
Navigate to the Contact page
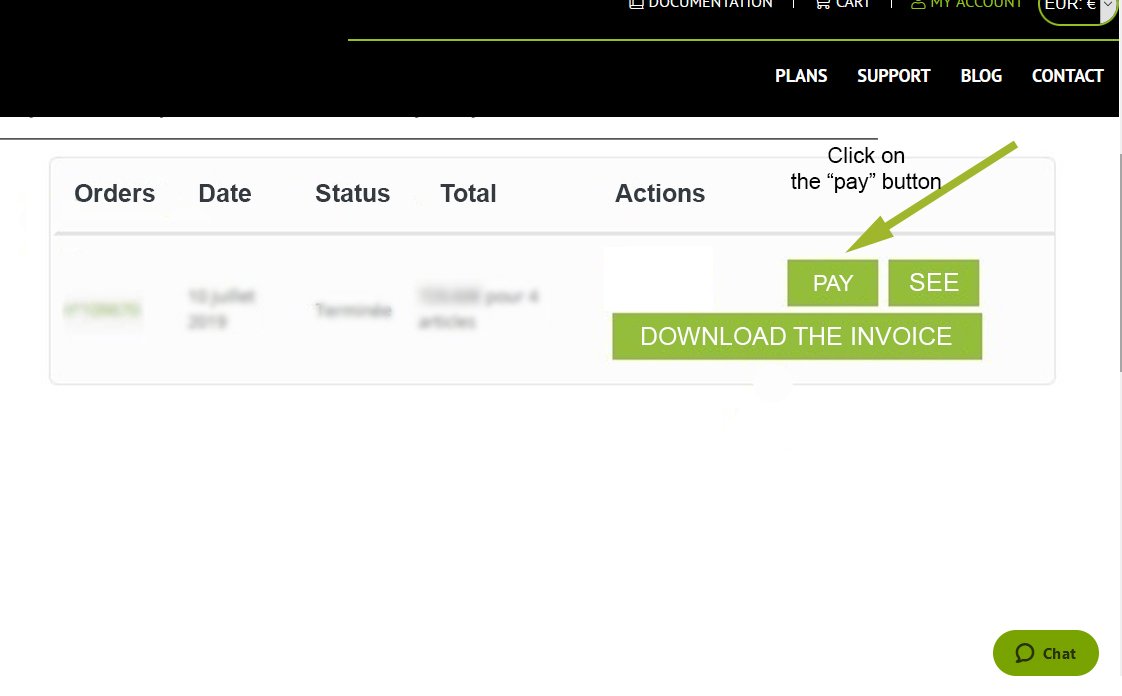pos(1067,76)
